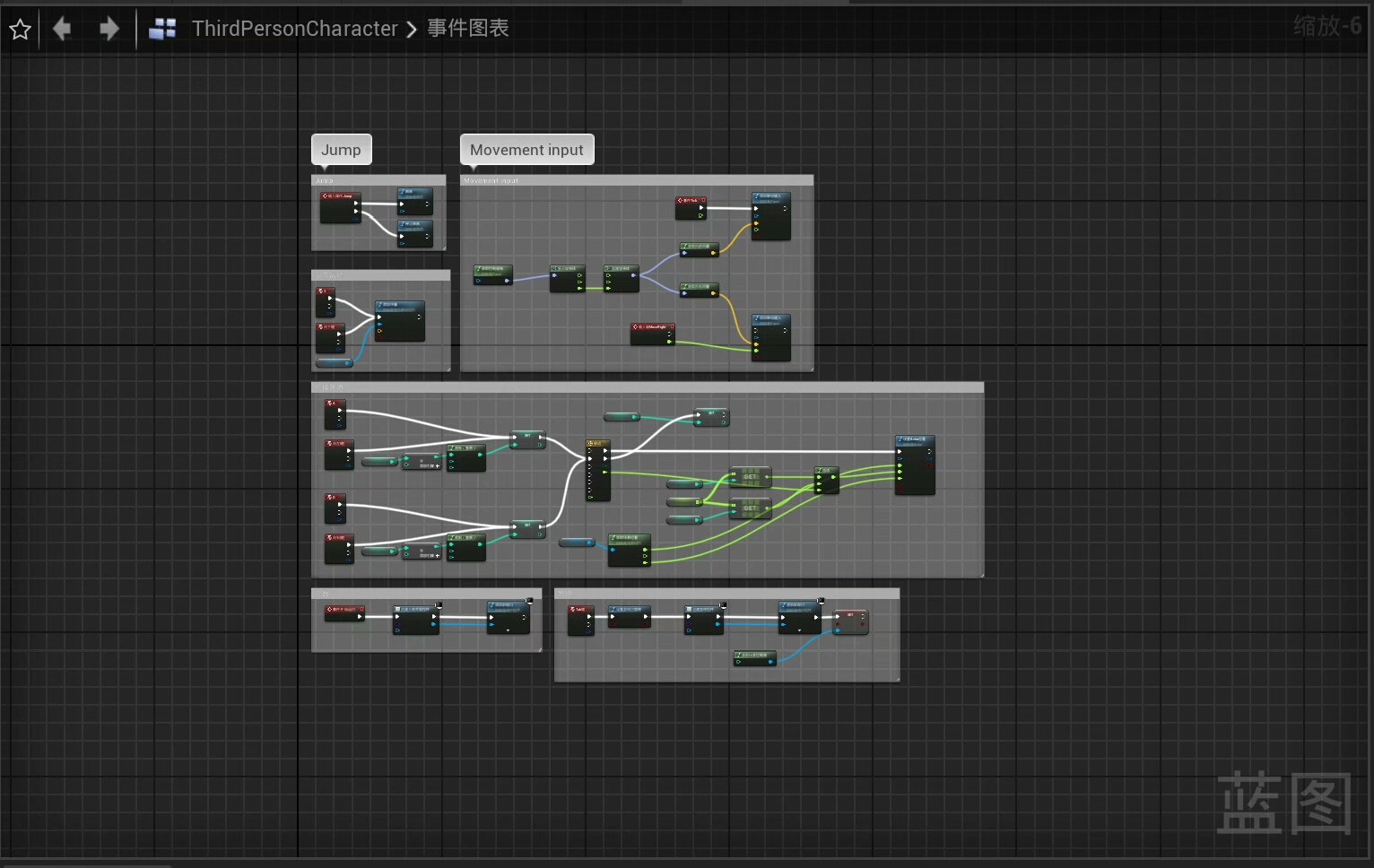Select the Jump comment box title bar
Viewport: 1374px width, 868px height.
point(378,180)
